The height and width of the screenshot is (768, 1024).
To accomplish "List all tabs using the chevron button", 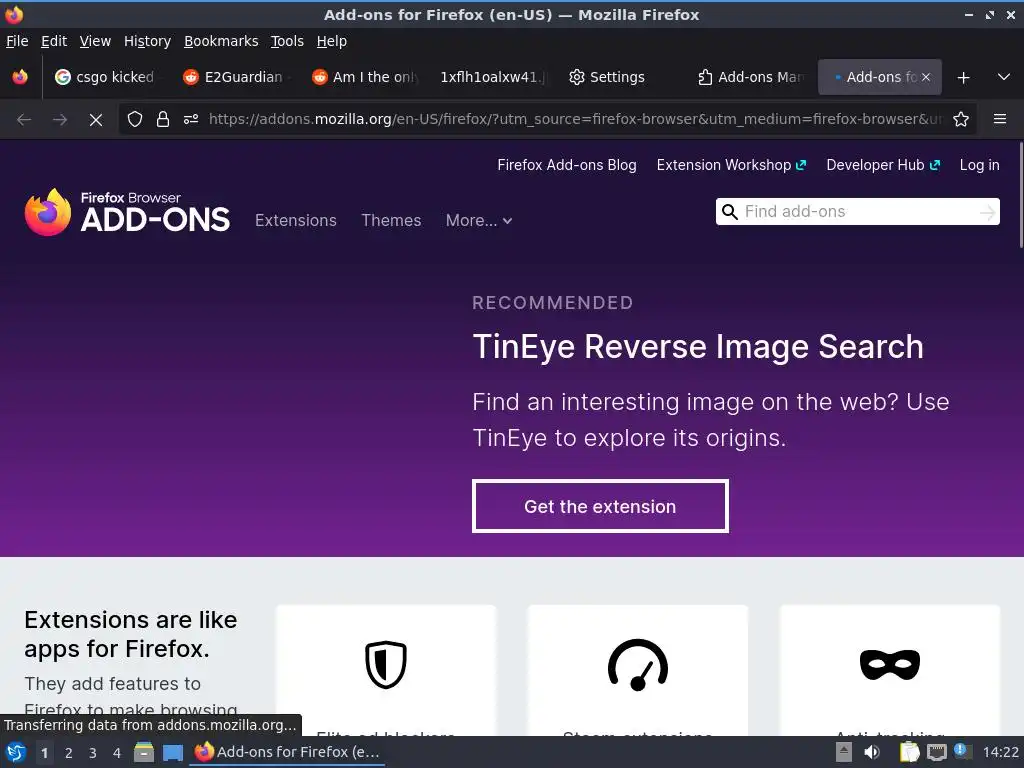I will pyautogui.click(x=1004, y=77).
